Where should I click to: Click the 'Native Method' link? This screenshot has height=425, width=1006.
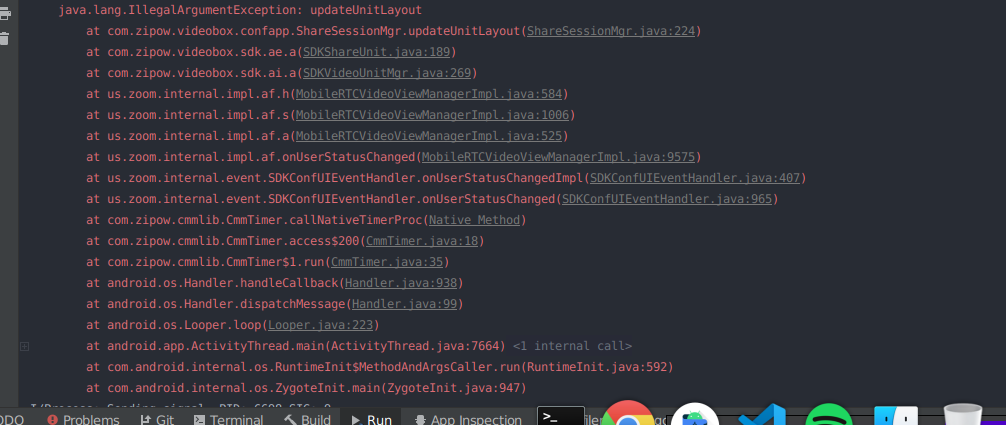474,220
